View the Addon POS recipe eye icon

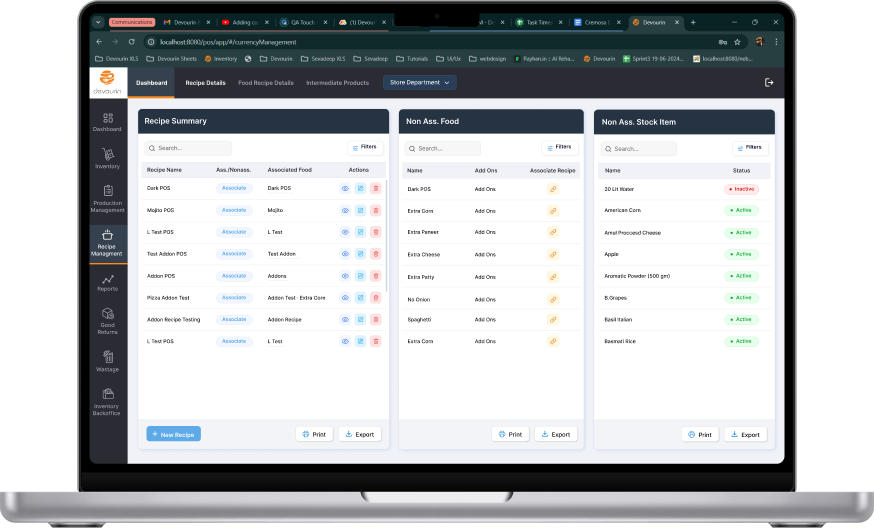click(x=345, y=276)
